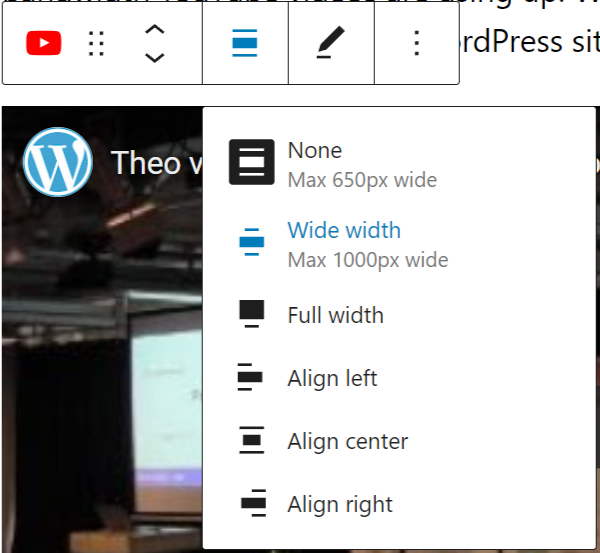Move block down with the down chevron
The height and width of the screenshot is (553, 600).
(x=155, y=57)
